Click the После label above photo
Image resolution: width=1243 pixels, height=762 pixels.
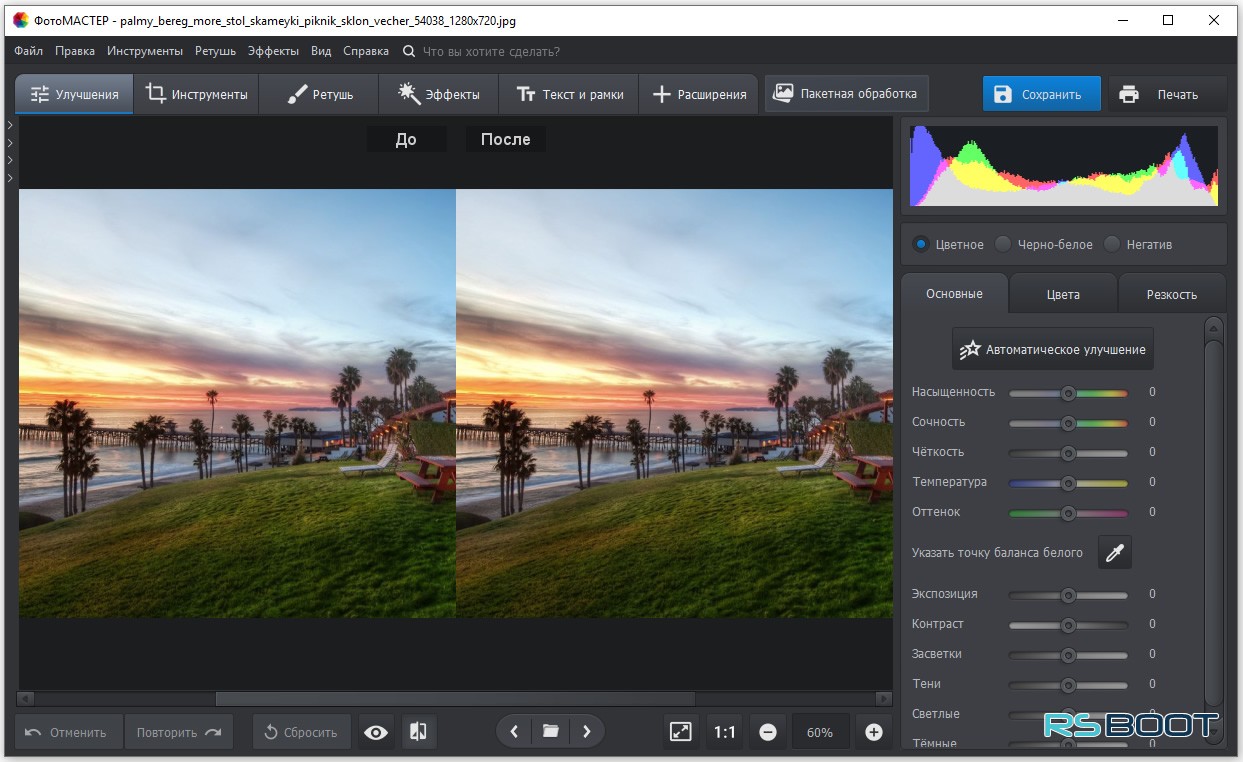(x=505, y=139)
